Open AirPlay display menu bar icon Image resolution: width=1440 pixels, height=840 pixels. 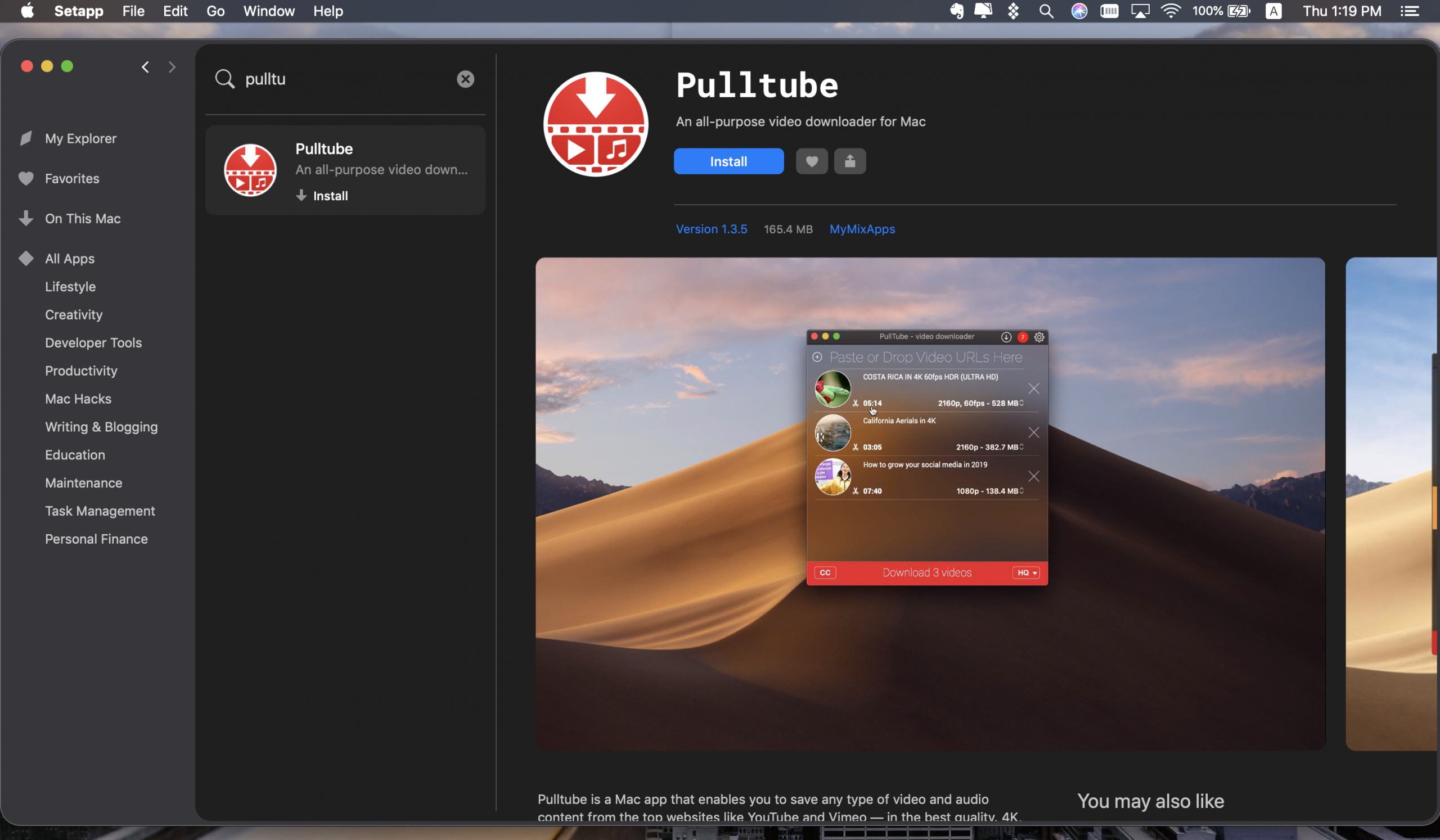point(1140,11)
